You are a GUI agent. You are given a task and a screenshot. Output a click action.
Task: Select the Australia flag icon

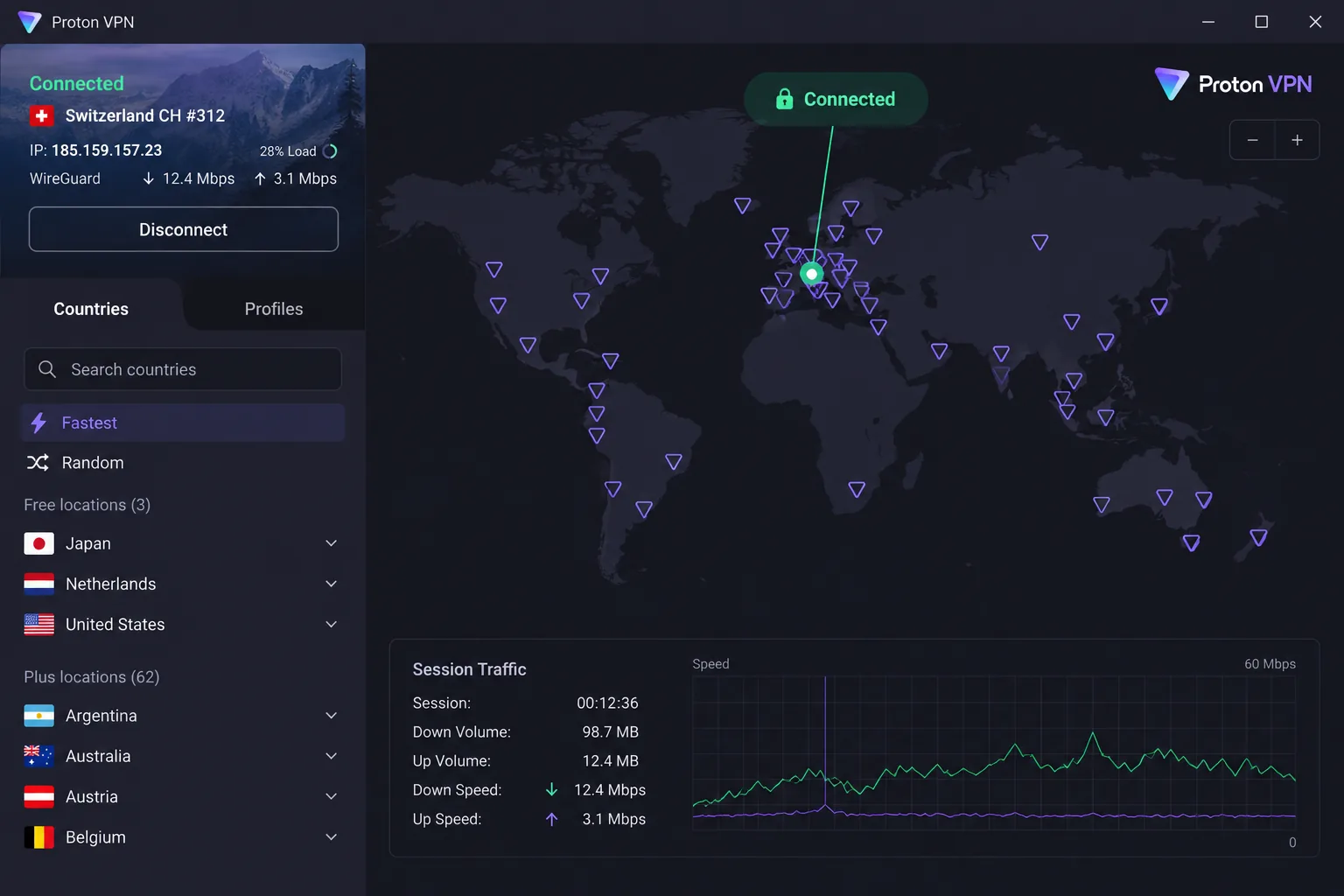(38, 756)
